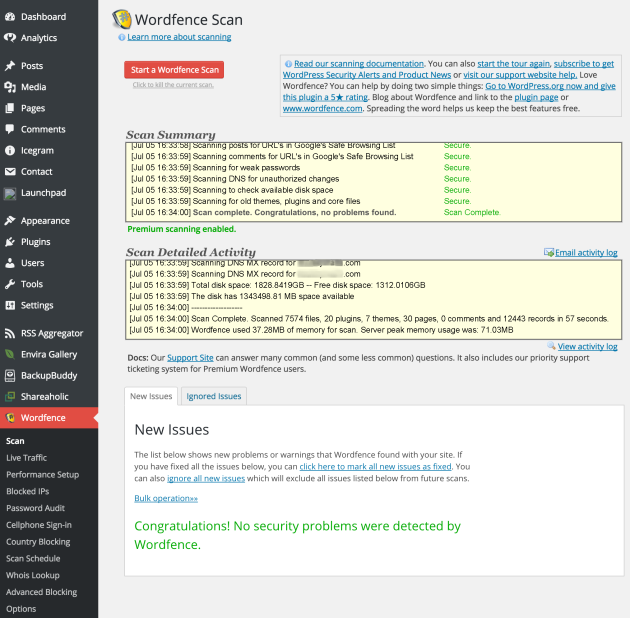Image resolution: width=630 pixels, height=618 pixels.
Task: Click the Envira Gallery leaf icon
Action: pos(10,354)
